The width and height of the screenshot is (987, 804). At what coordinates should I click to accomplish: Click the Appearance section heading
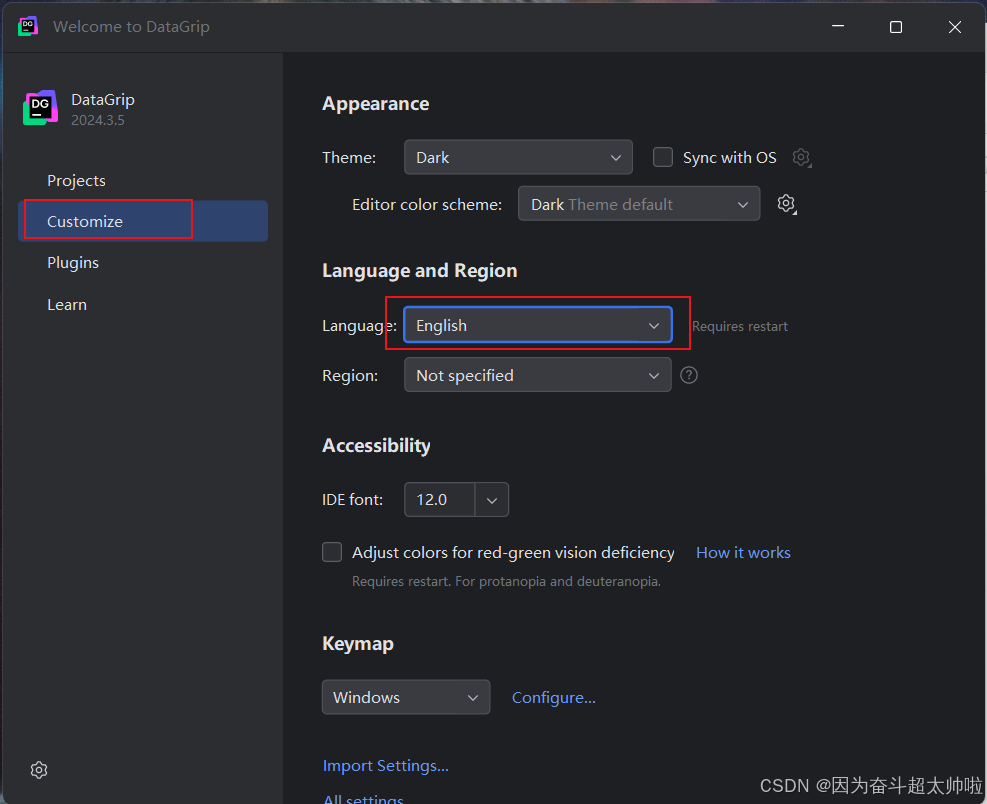pyautogui.click(x=376, y=104)
